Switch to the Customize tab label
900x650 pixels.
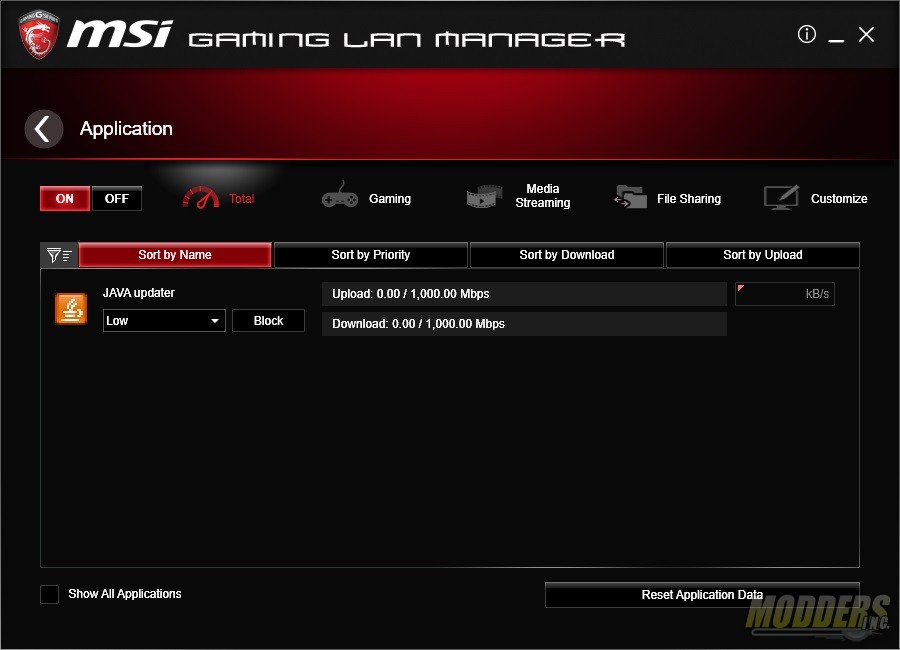(839, 199)
